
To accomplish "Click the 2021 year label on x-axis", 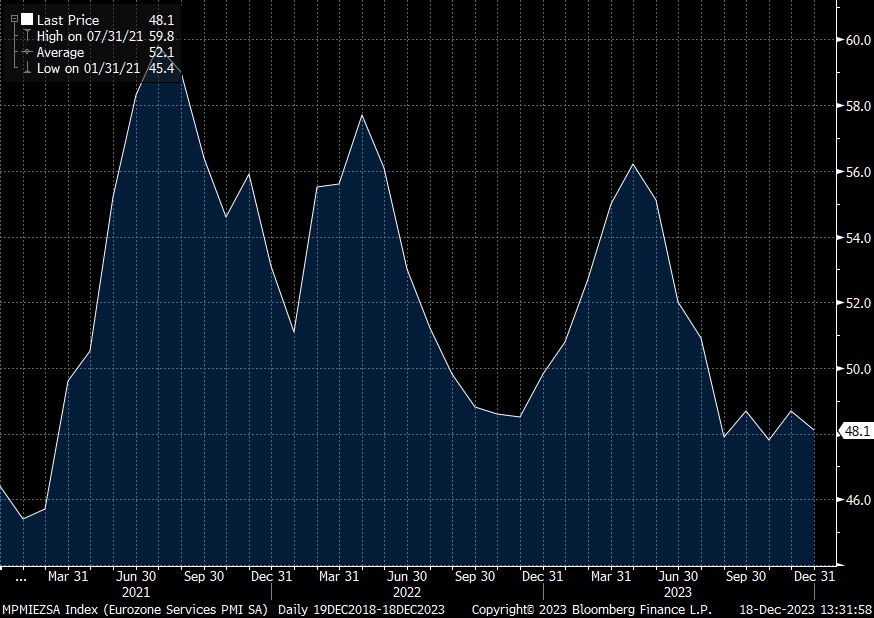I will coord(135,591).
